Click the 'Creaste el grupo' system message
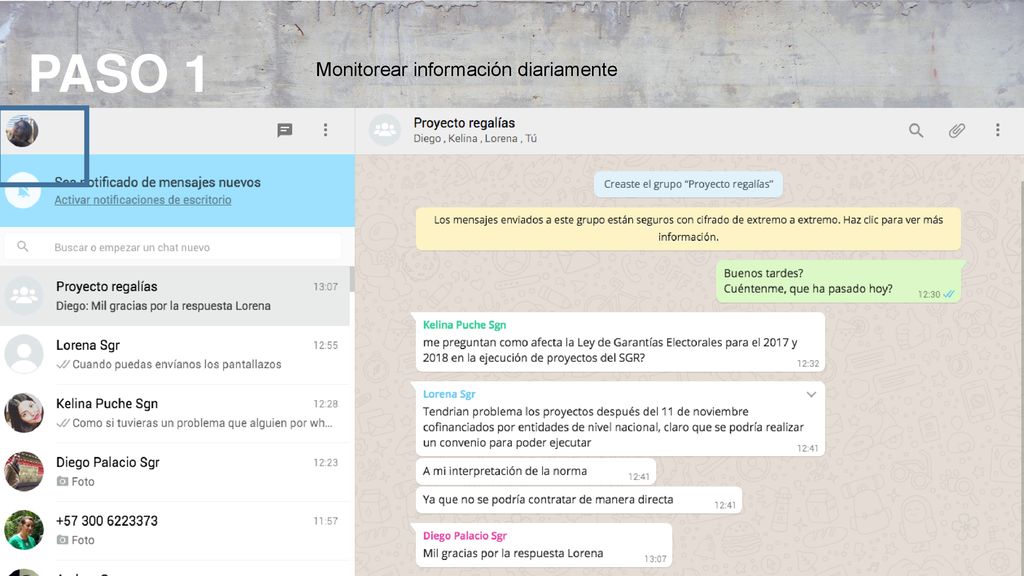Image resolution: width=1024 pixels, height=576 pixels. point(688,184)
